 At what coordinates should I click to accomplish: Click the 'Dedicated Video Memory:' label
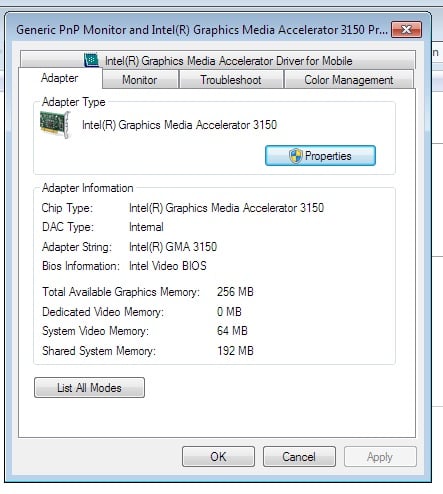coord(103,312)
